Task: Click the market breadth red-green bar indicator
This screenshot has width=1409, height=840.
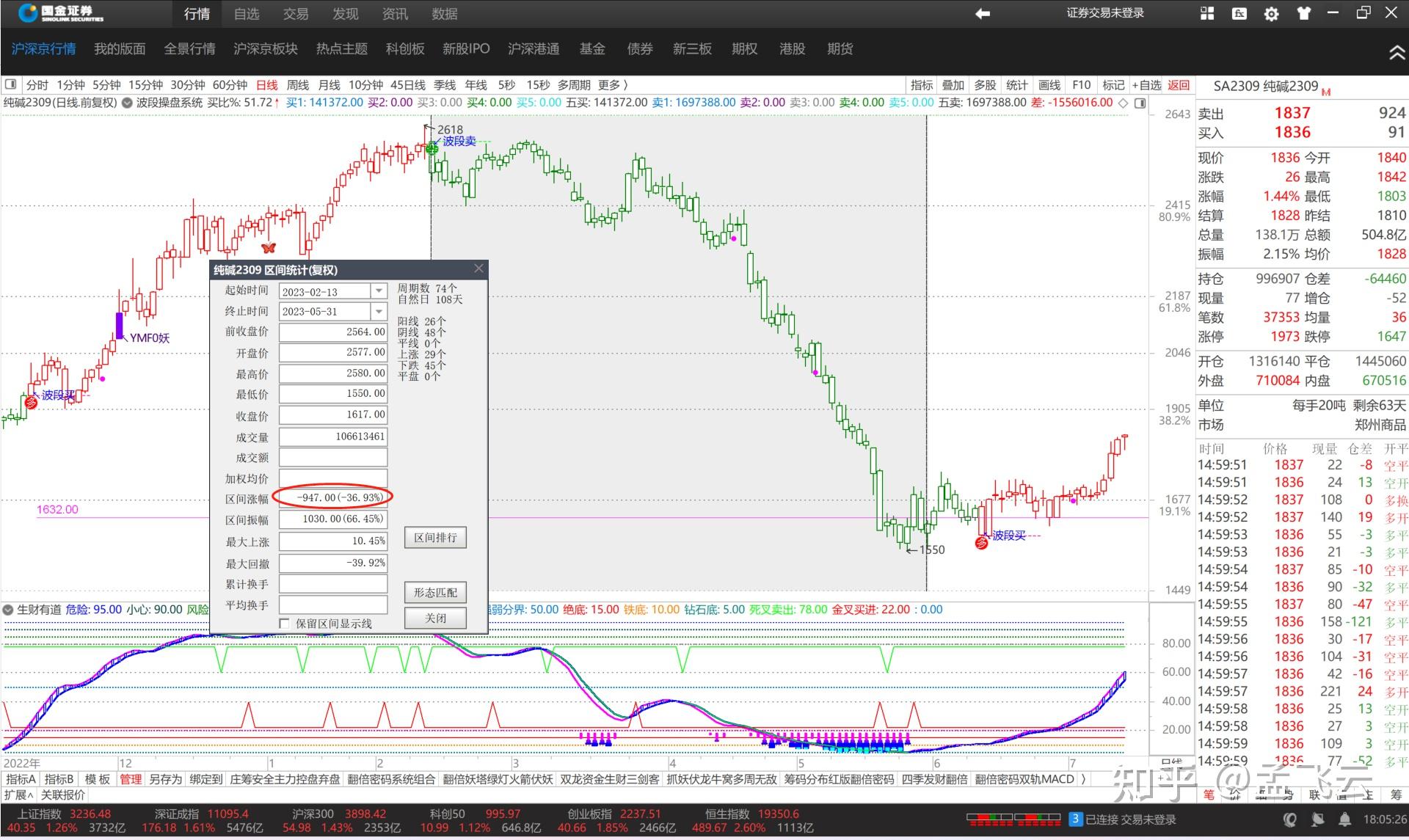Action: (x=1013, y=819)
